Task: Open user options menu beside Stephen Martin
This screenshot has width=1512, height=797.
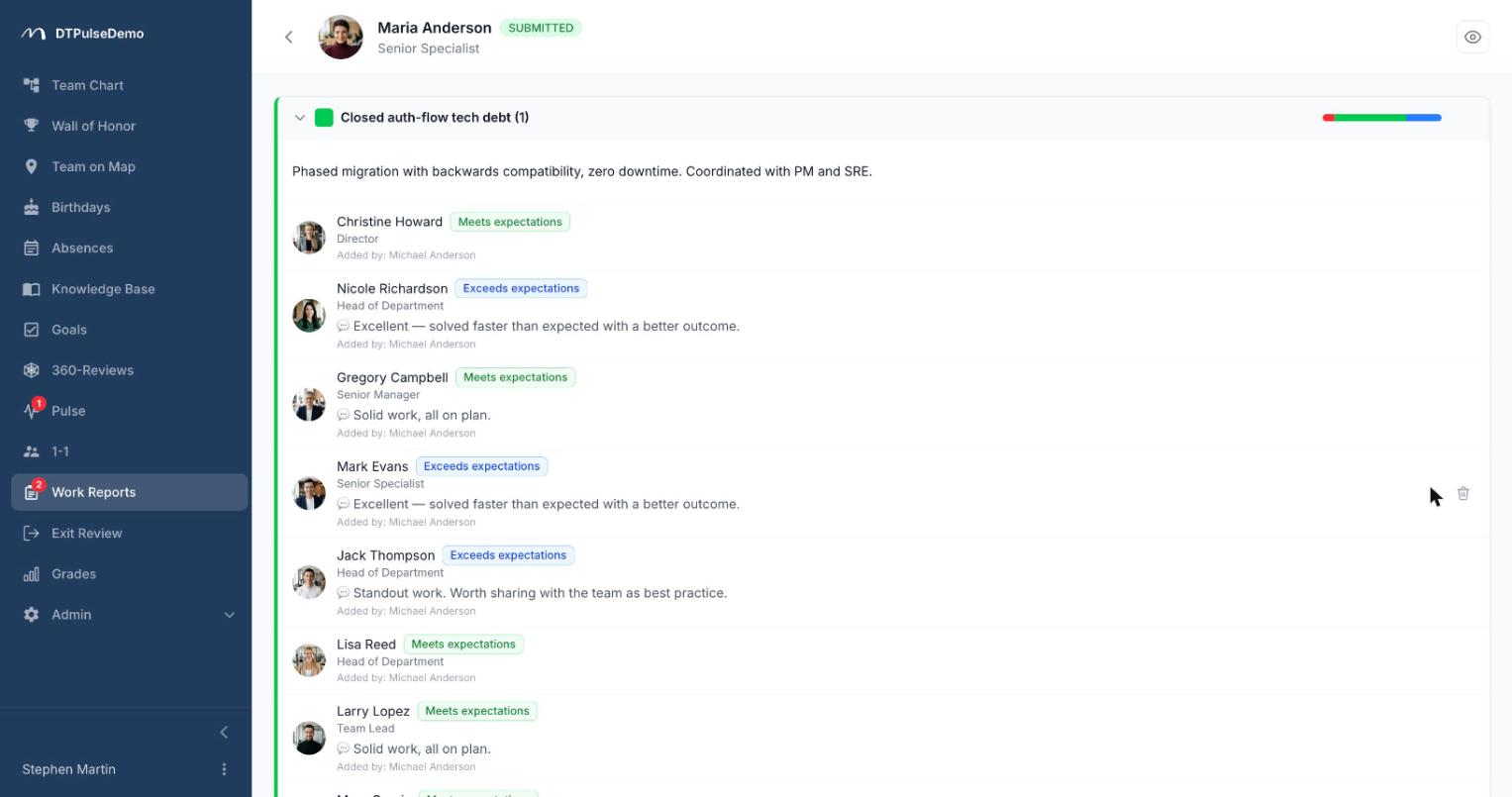Action: coord(224,769)
